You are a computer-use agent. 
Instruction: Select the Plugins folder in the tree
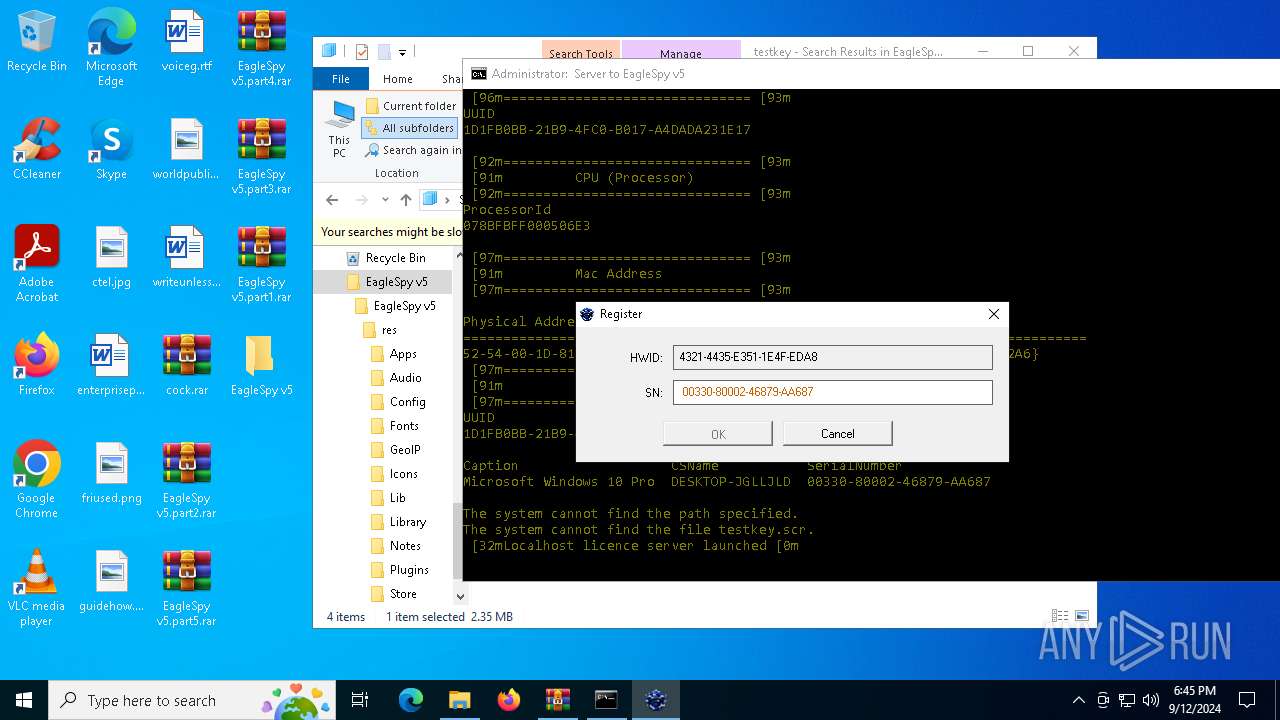(409, 570)
